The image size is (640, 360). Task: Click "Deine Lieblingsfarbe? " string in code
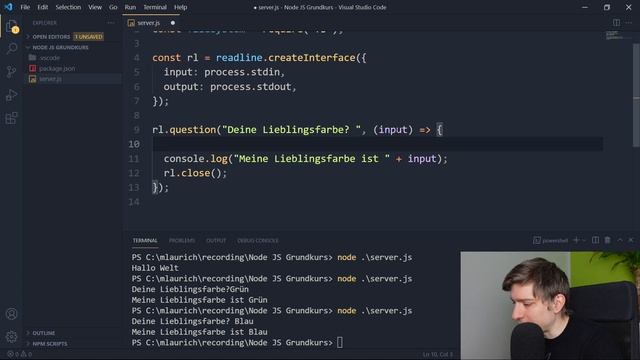291,130
